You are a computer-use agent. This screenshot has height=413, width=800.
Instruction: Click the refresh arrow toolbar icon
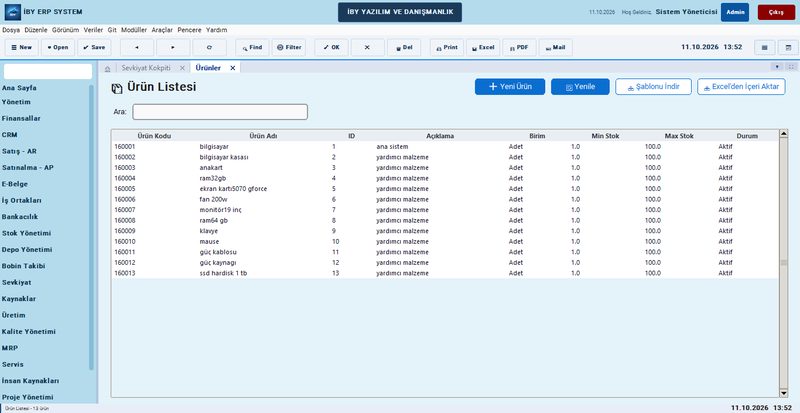[209, 47]
